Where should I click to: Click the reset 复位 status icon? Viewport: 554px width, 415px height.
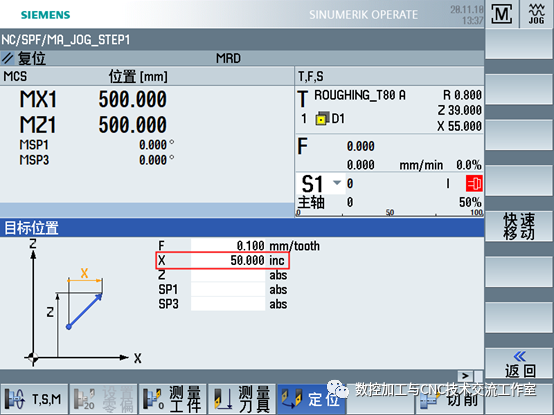[8, 58]
